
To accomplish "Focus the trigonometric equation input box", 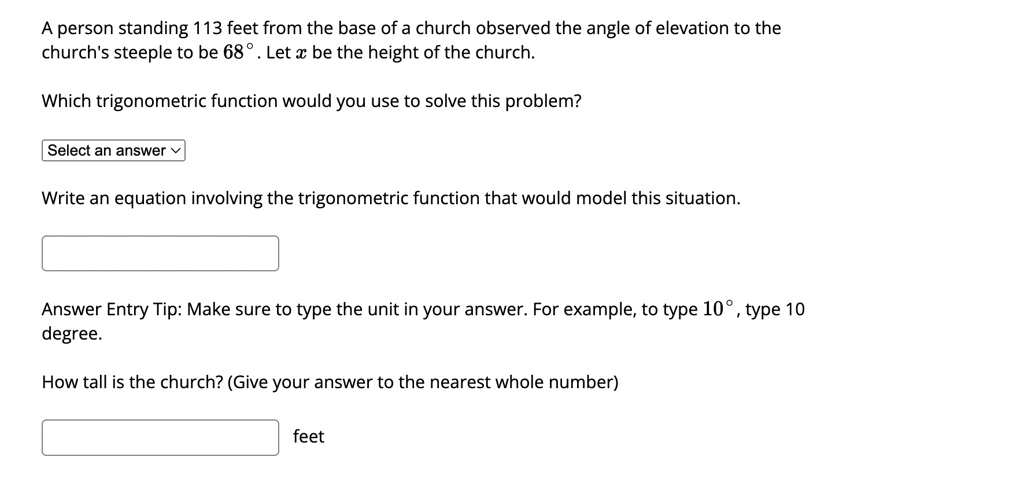I will 160,253.
